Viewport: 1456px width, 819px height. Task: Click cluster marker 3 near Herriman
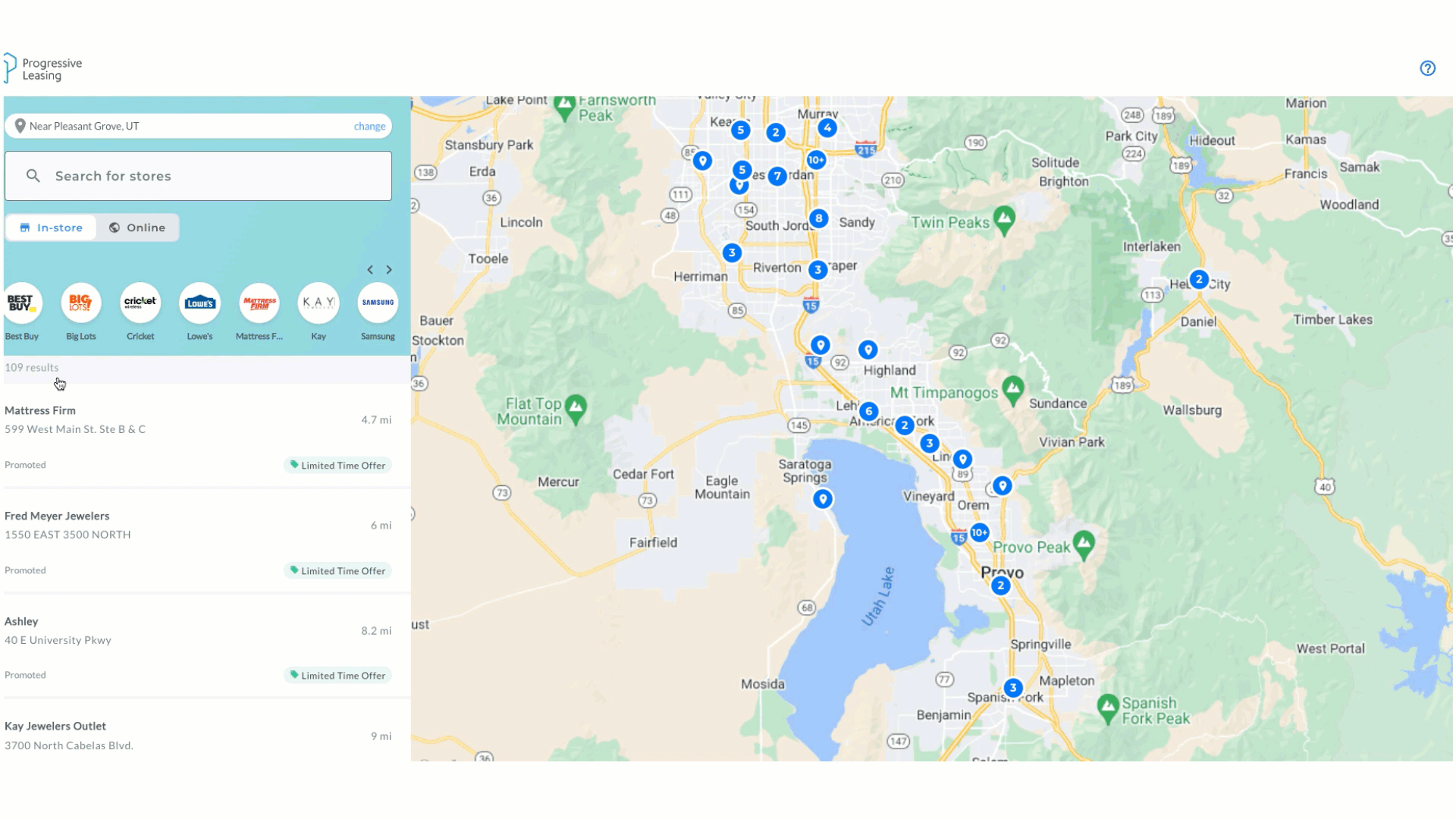(x=732, y=253)
